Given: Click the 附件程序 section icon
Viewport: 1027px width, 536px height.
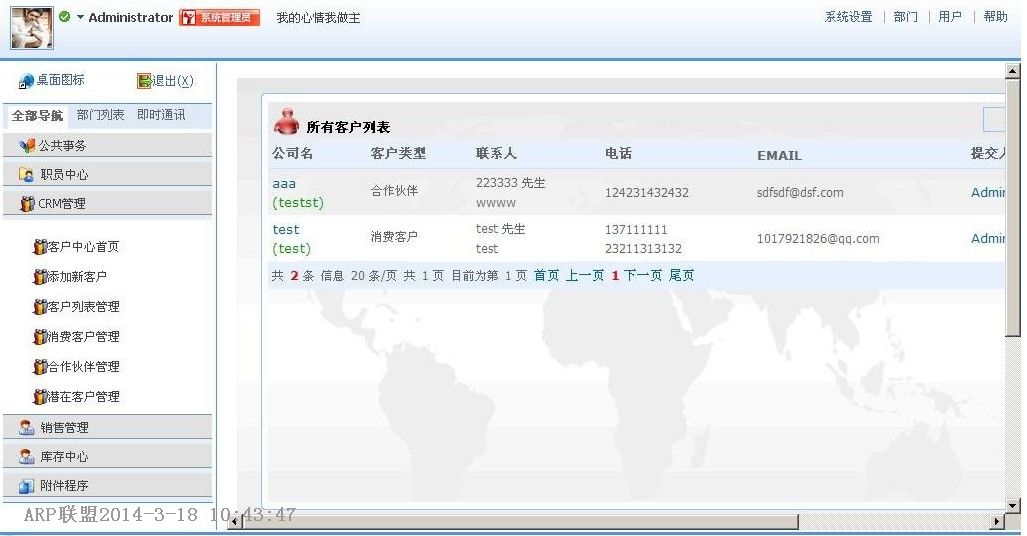Looking at the screenshot, I should coord(26,486).
